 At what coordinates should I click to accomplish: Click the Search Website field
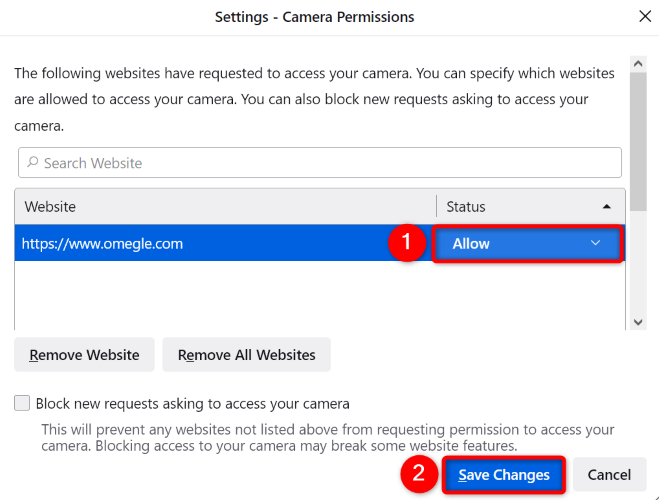pyautogui.click(x=320, y=163)
